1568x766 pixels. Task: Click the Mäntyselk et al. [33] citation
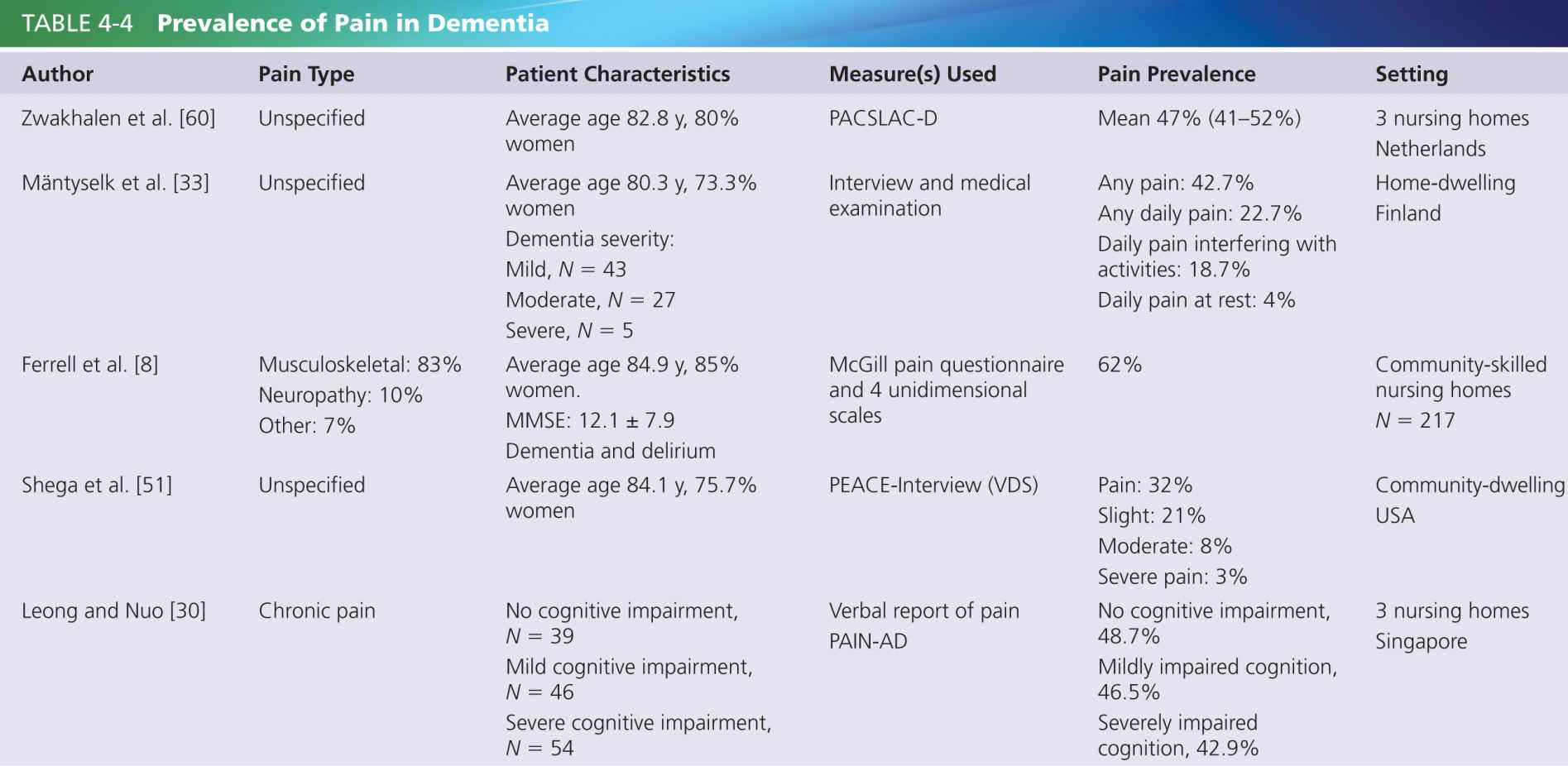click(115, 183)
